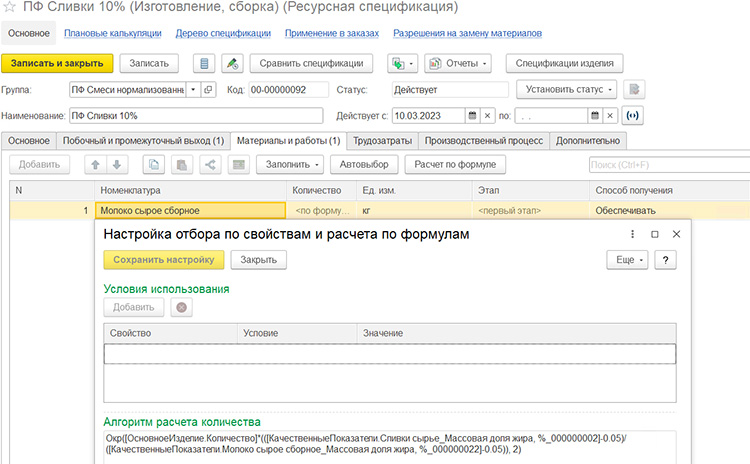Open the Плановые калькуляции link
This screenshot has height=464, width=750.
coord(113,33)
